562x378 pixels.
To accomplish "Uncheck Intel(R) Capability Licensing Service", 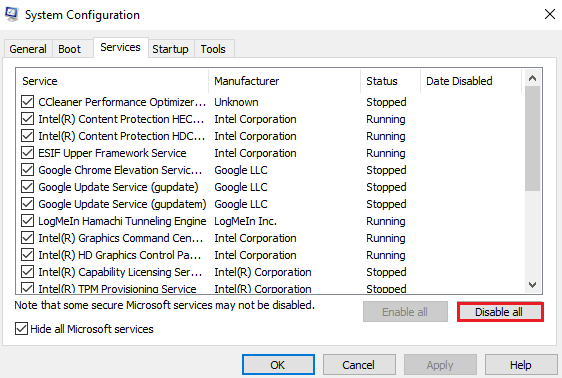I will pos(28,272).
